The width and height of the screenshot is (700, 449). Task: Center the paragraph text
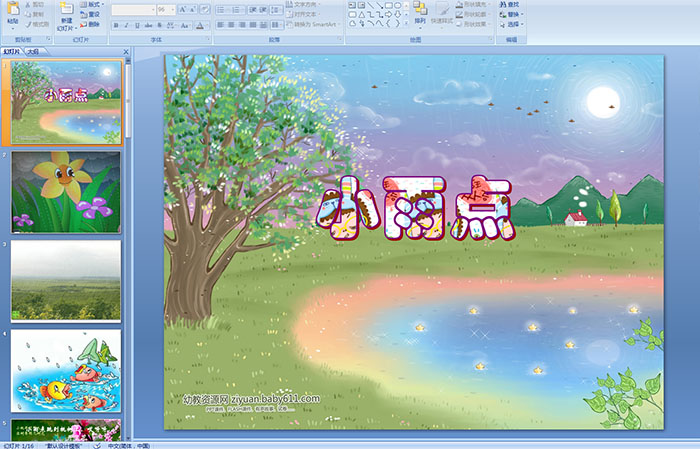[231, 25]
